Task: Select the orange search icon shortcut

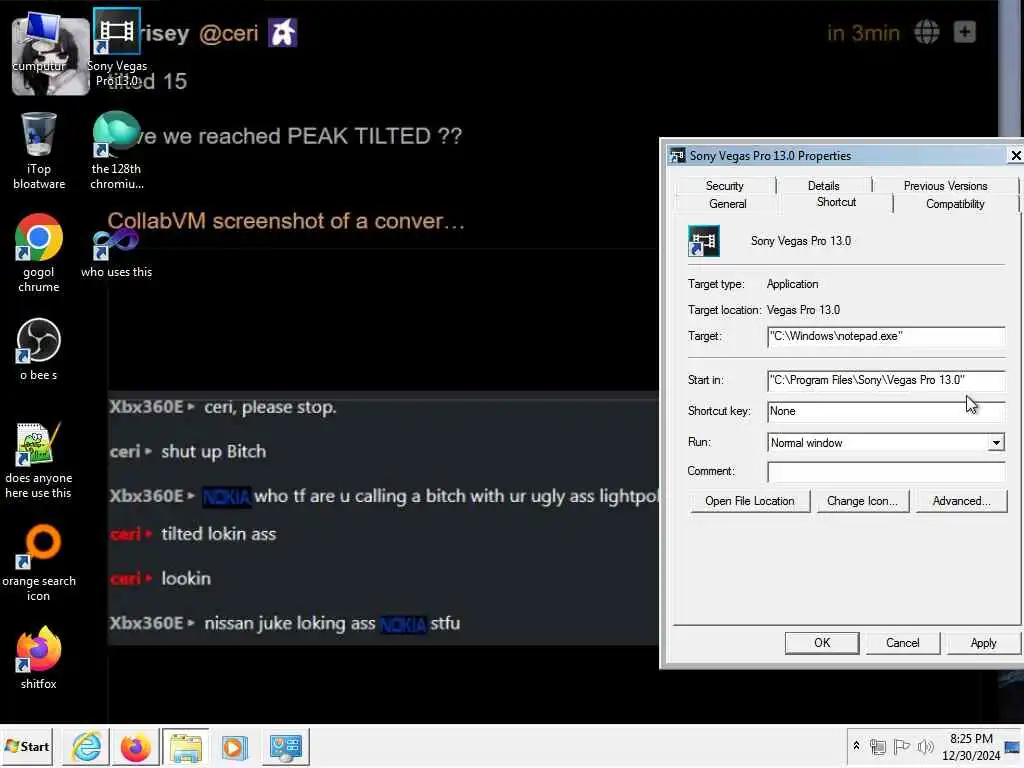Action: [x=39, y=563]
